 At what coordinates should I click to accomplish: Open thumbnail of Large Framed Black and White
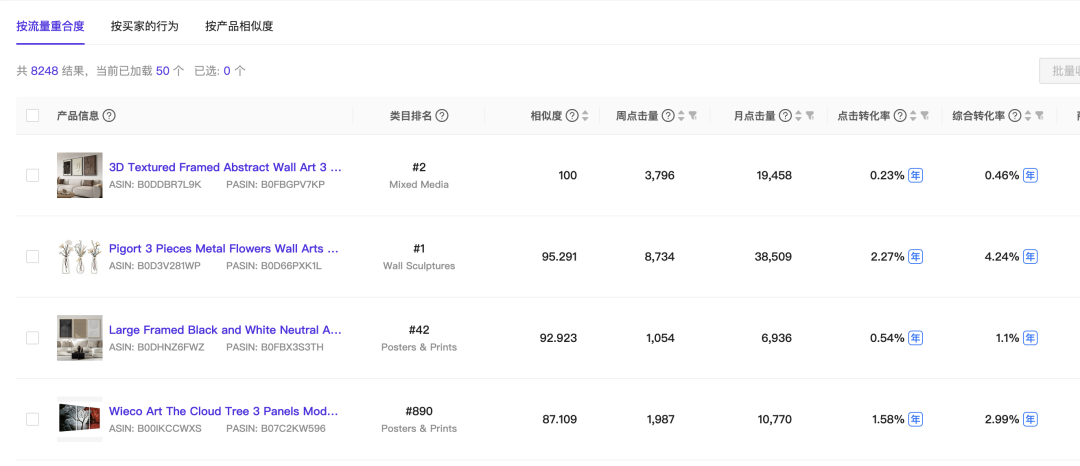80,337
